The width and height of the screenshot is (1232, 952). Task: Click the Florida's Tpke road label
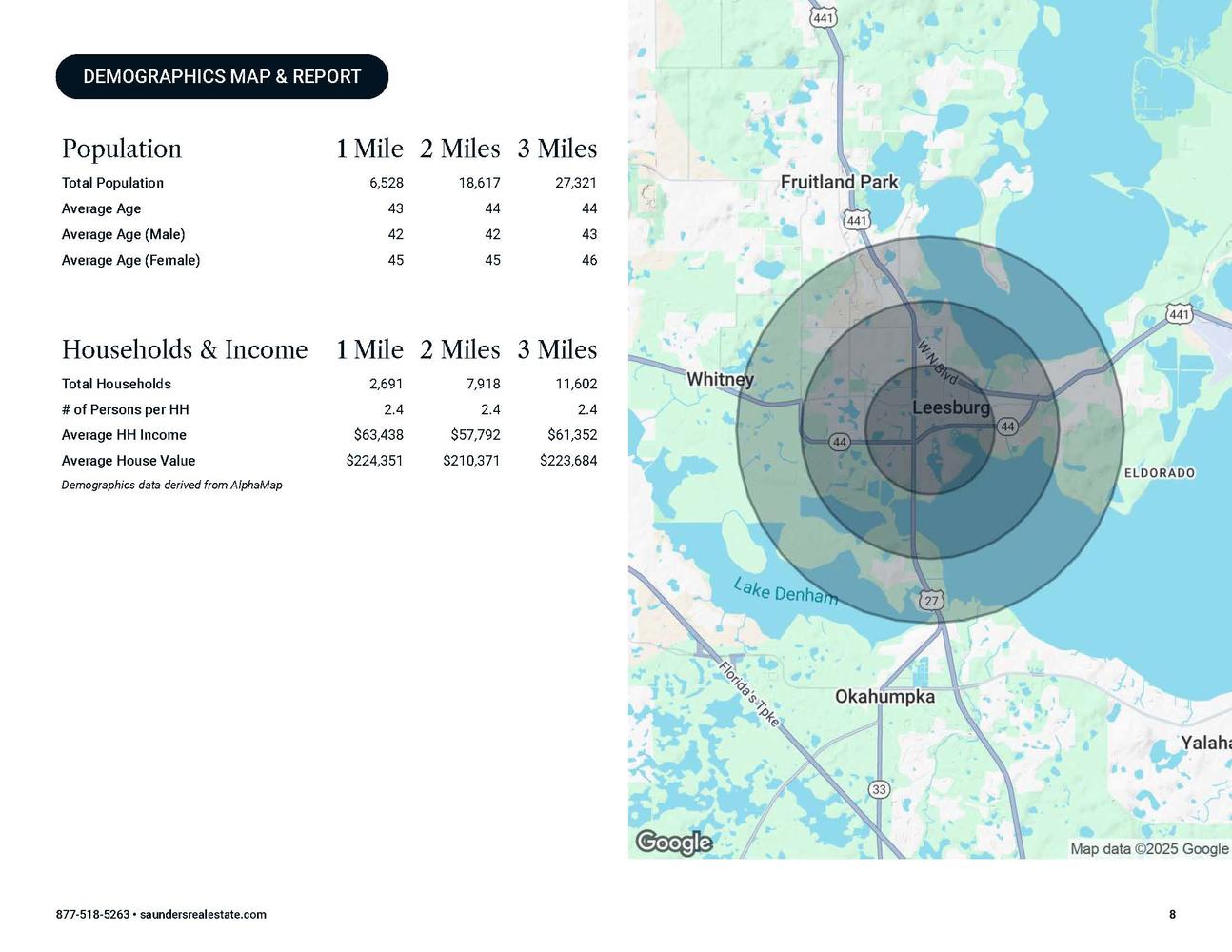click(749, 694)
